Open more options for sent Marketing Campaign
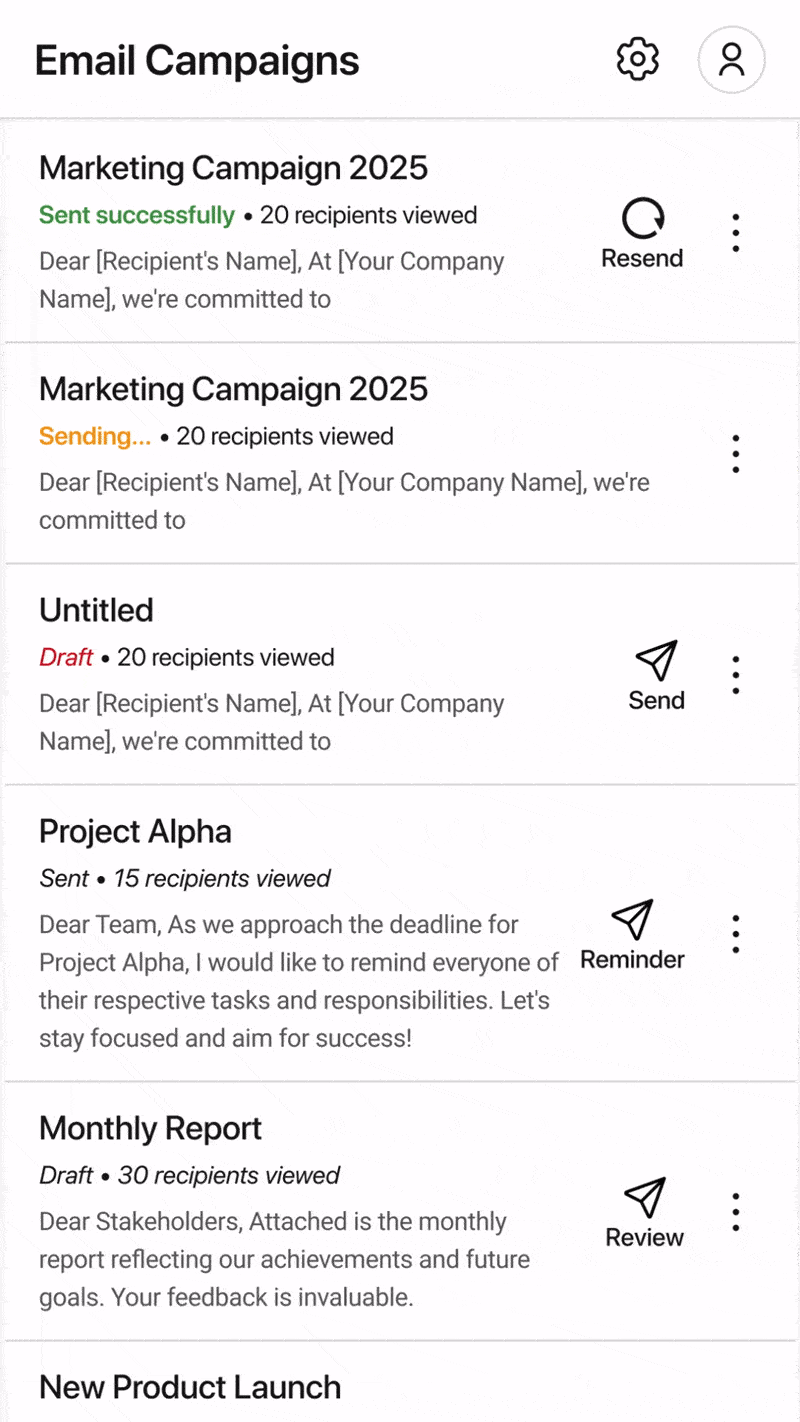The image size is (800, 1422). (x=736, y=233)
